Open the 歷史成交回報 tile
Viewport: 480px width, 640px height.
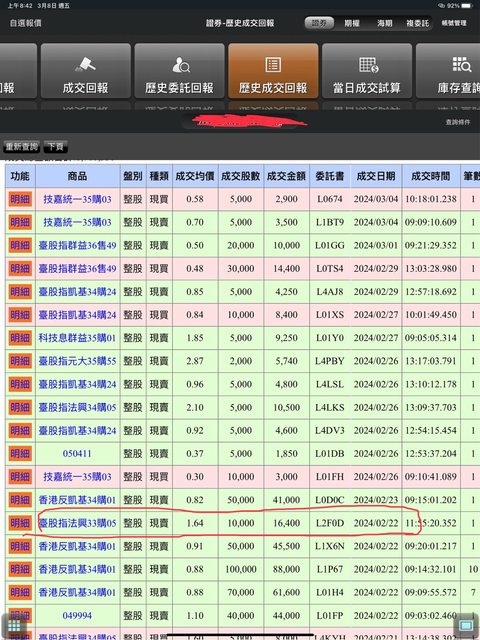(x=273, y=71)
